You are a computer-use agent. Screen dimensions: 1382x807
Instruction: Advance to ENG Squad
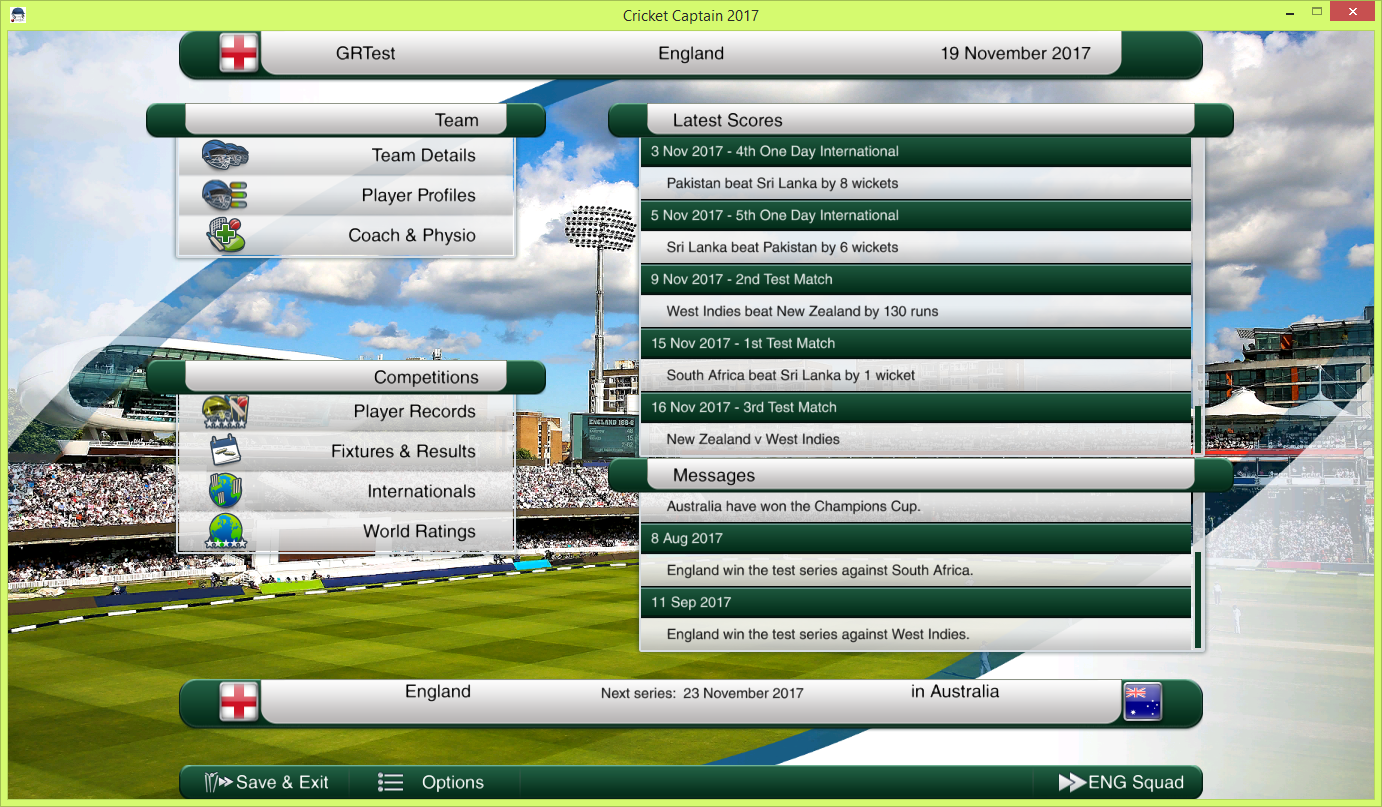1121,782
